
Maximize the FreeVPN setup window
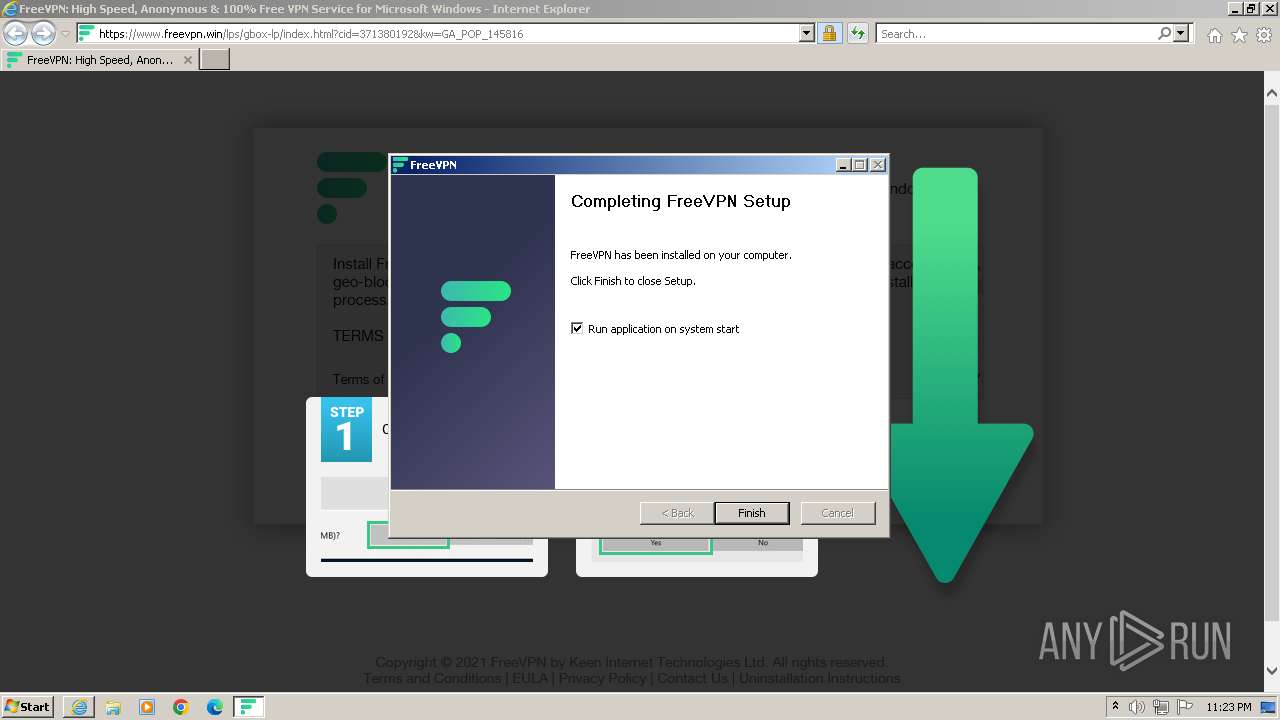(x=860, y=165)
